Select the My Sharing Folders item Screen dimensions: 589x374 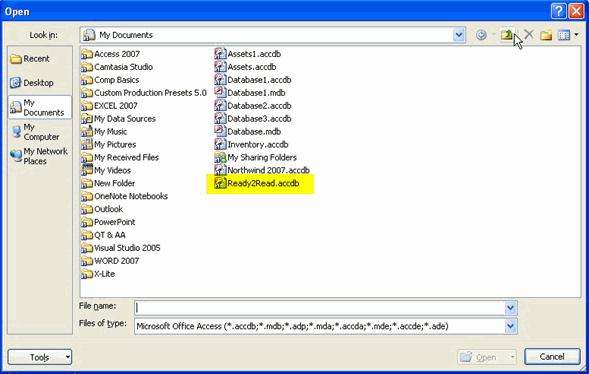(x=255, y=157)
